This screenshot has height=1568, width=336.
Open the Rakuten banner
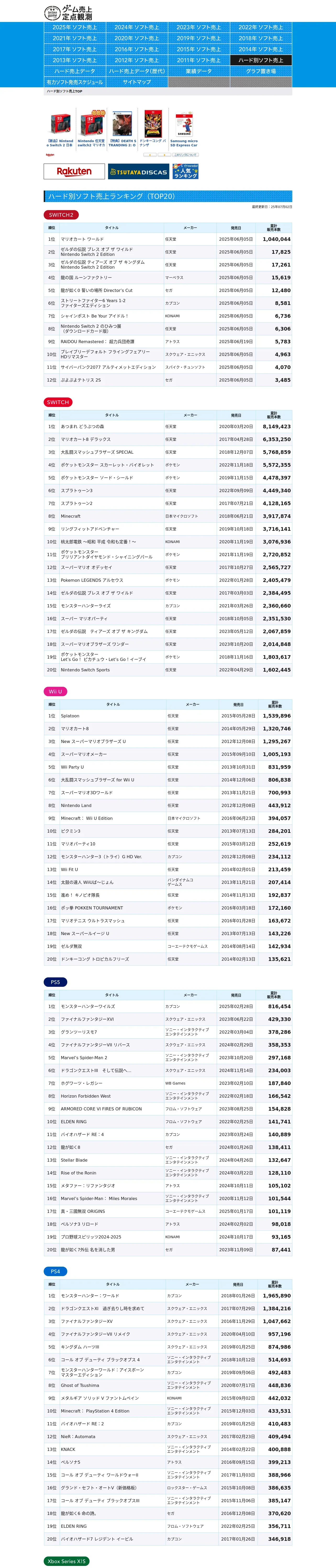pyautogui.click(x=74, y=172)
